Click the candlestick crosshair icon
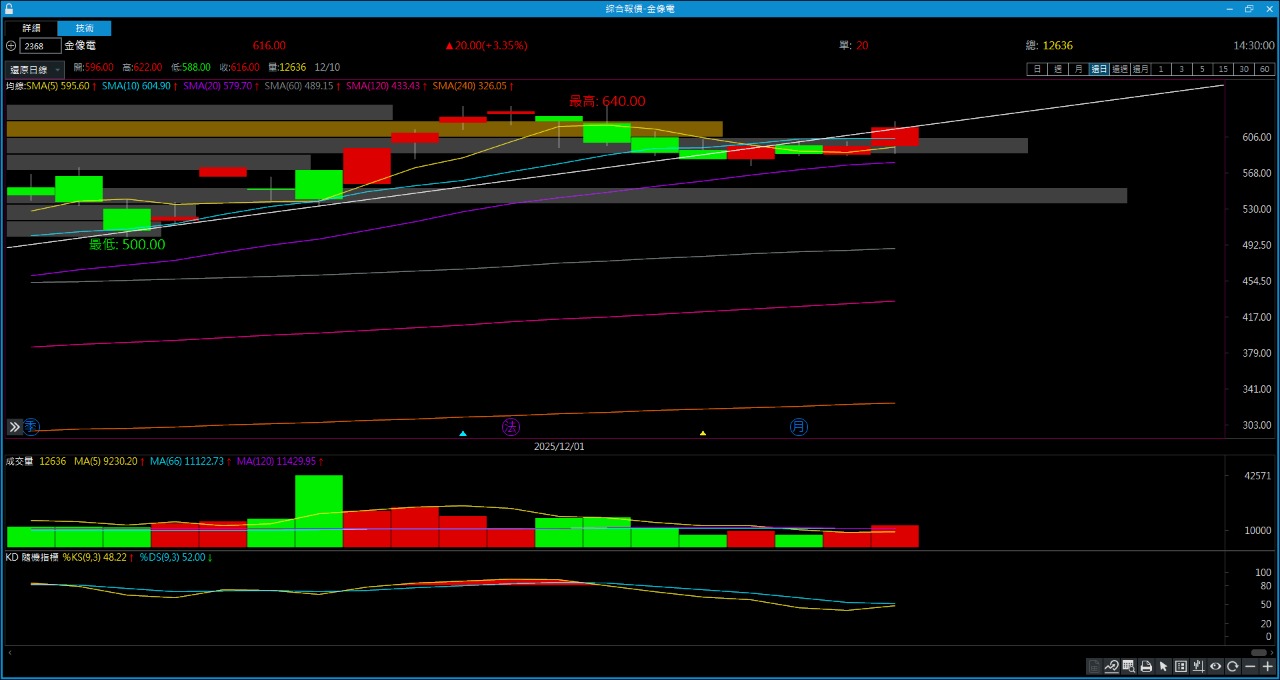 point(1198,666)
